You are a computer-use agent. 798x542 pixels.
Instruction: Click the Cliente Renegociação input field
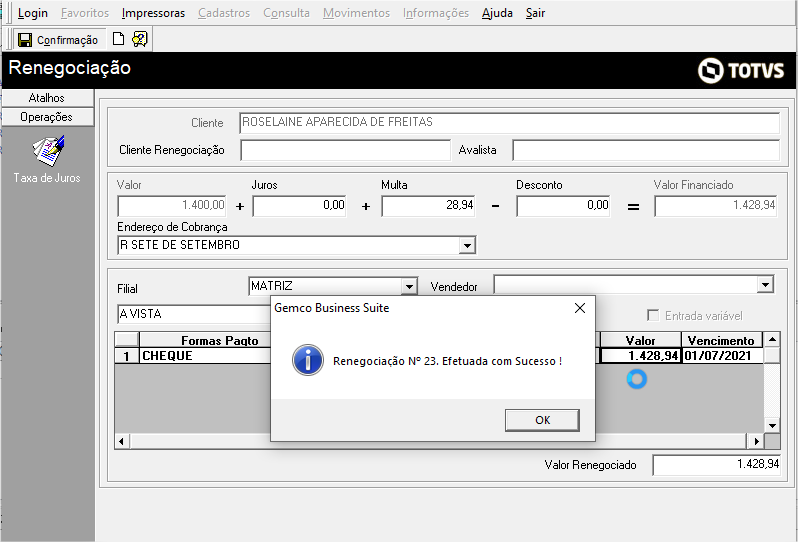pyautogui.click(x=346, y=150)
